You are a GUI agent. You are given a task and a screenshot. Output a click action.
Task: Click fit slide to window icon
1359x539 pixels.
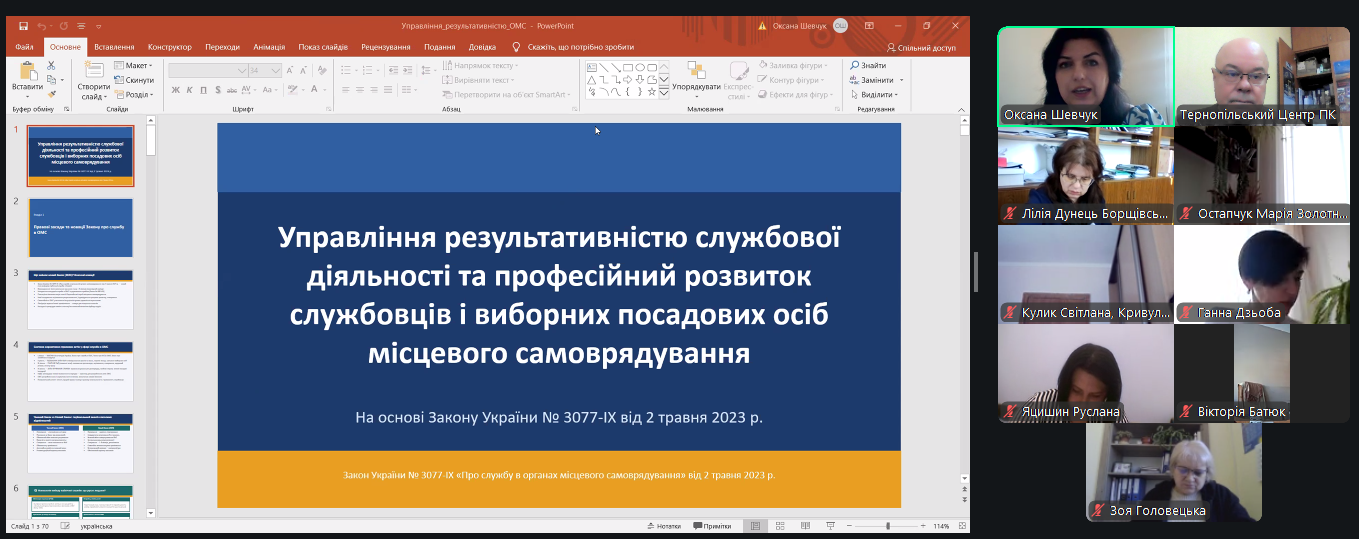click(x=960, y=526)
